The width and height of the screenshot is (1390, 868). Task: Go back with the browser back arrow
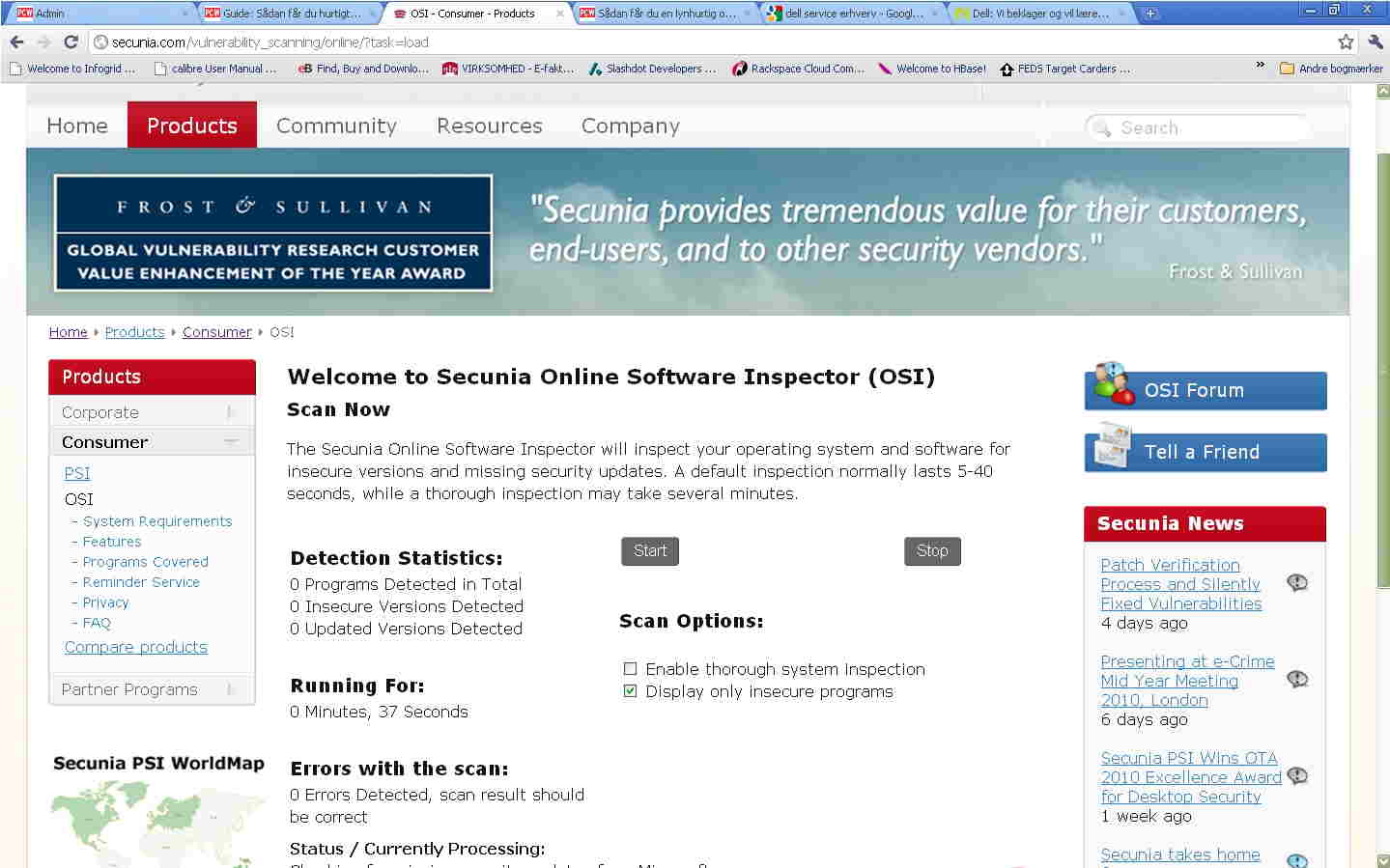[16, 42]
